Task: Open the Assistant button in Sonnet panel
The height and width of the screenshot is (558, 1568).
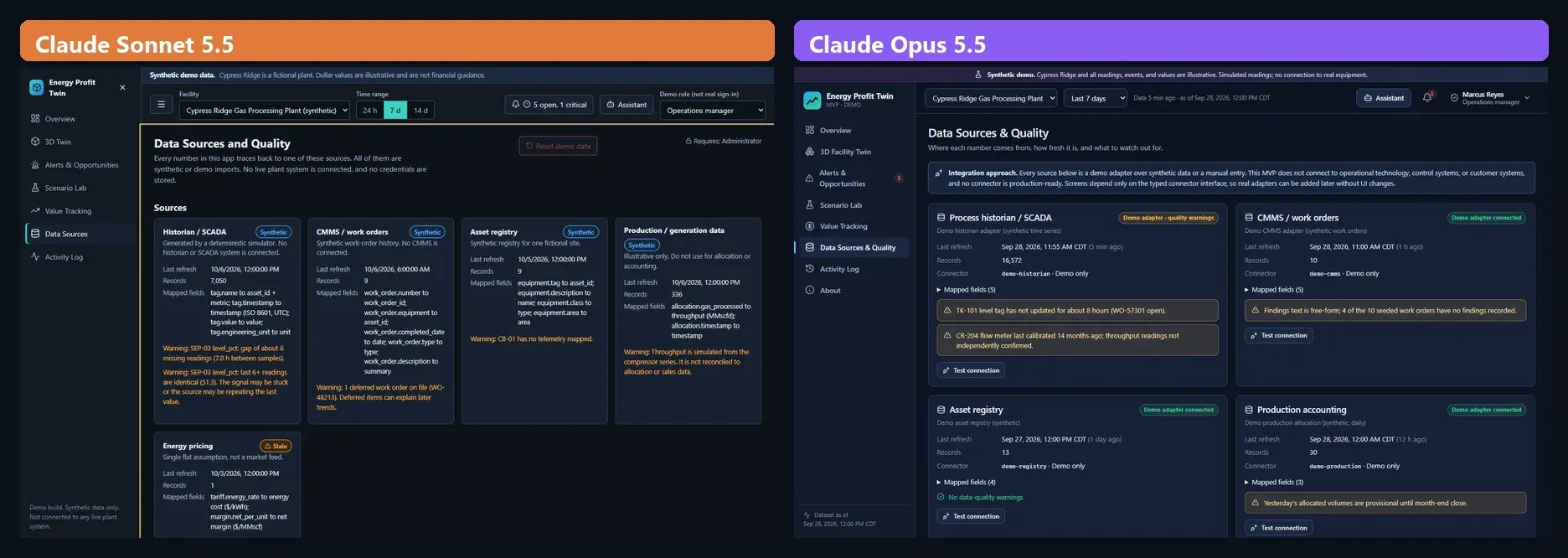Action: click(627, 105)
